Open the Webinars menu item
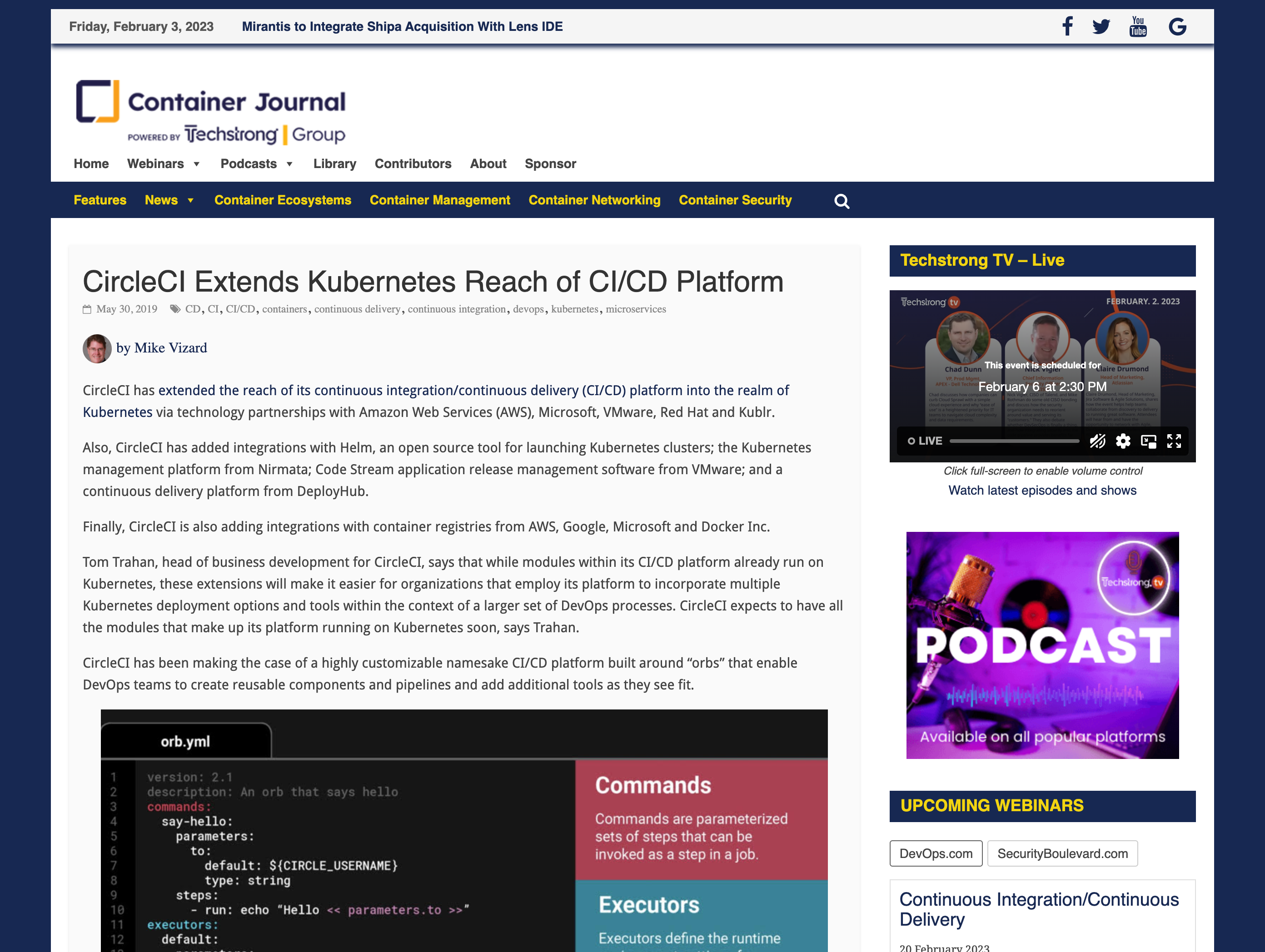The width and height of the screenshot is (1265, 952). point(155,164)
